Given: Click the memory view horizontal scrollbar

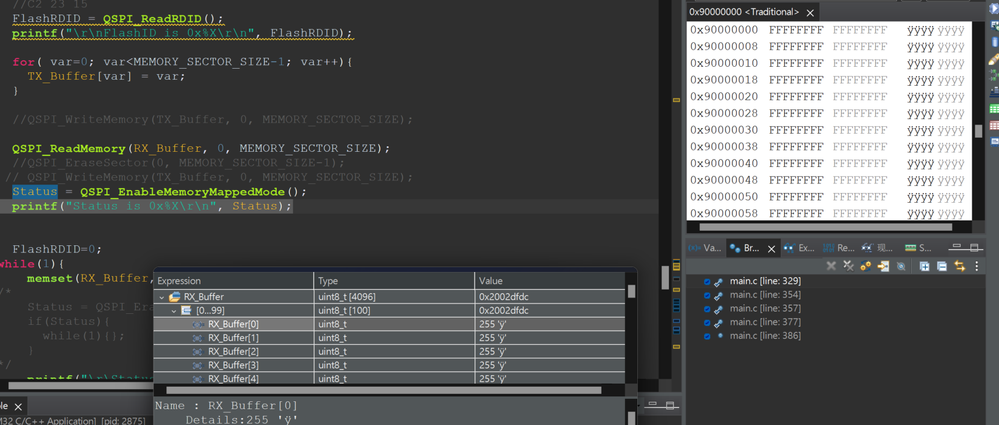Looking at the screenshot, I should coord(826,227).
